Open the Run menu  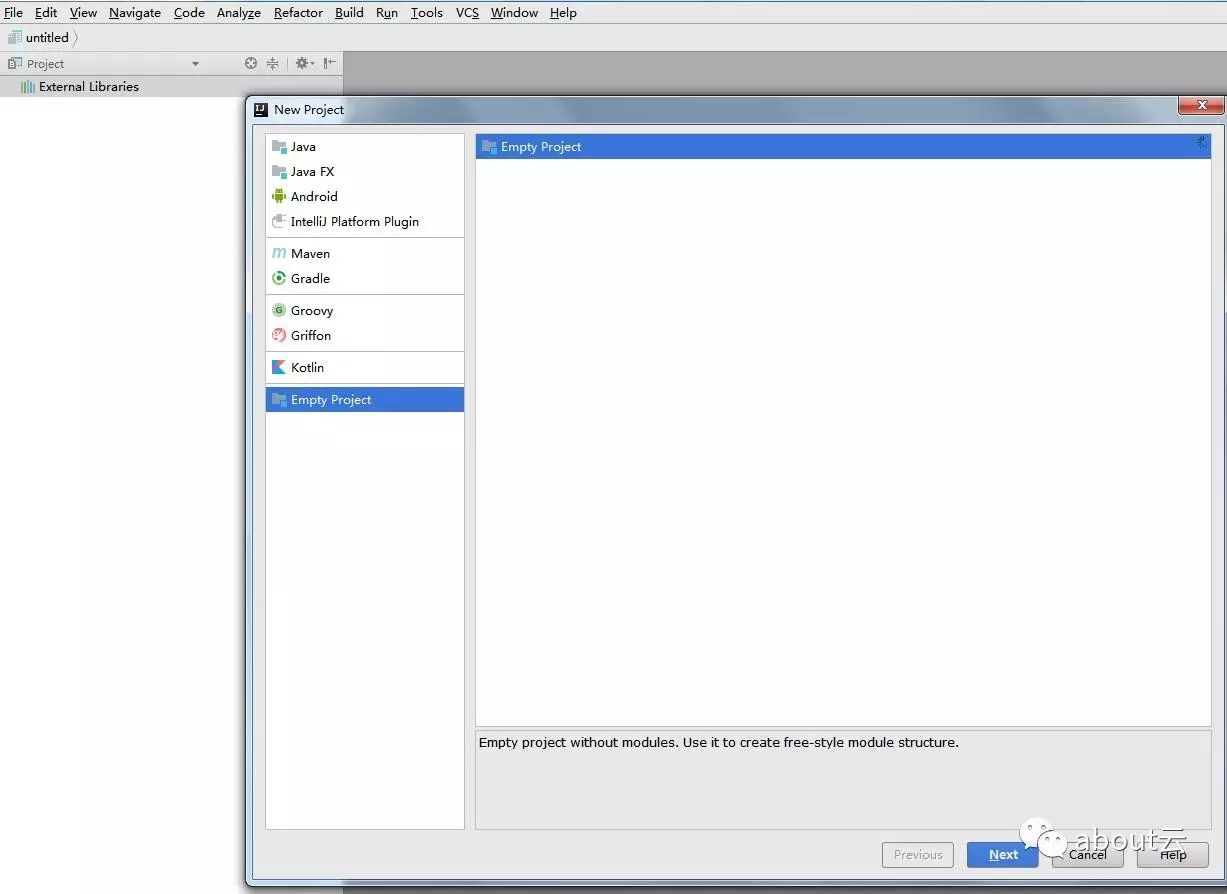tap(387, 13)
